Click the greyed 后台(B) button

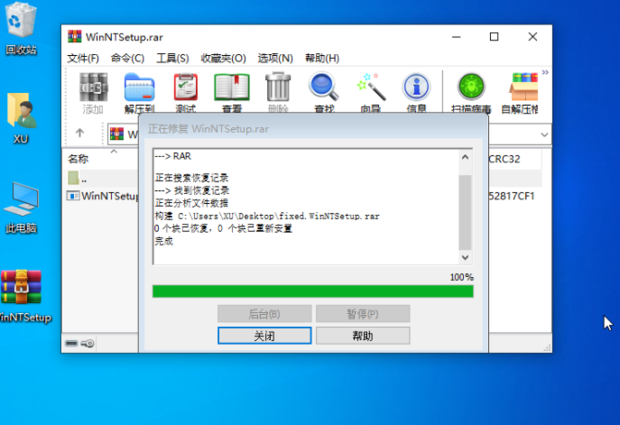(265, 314)
